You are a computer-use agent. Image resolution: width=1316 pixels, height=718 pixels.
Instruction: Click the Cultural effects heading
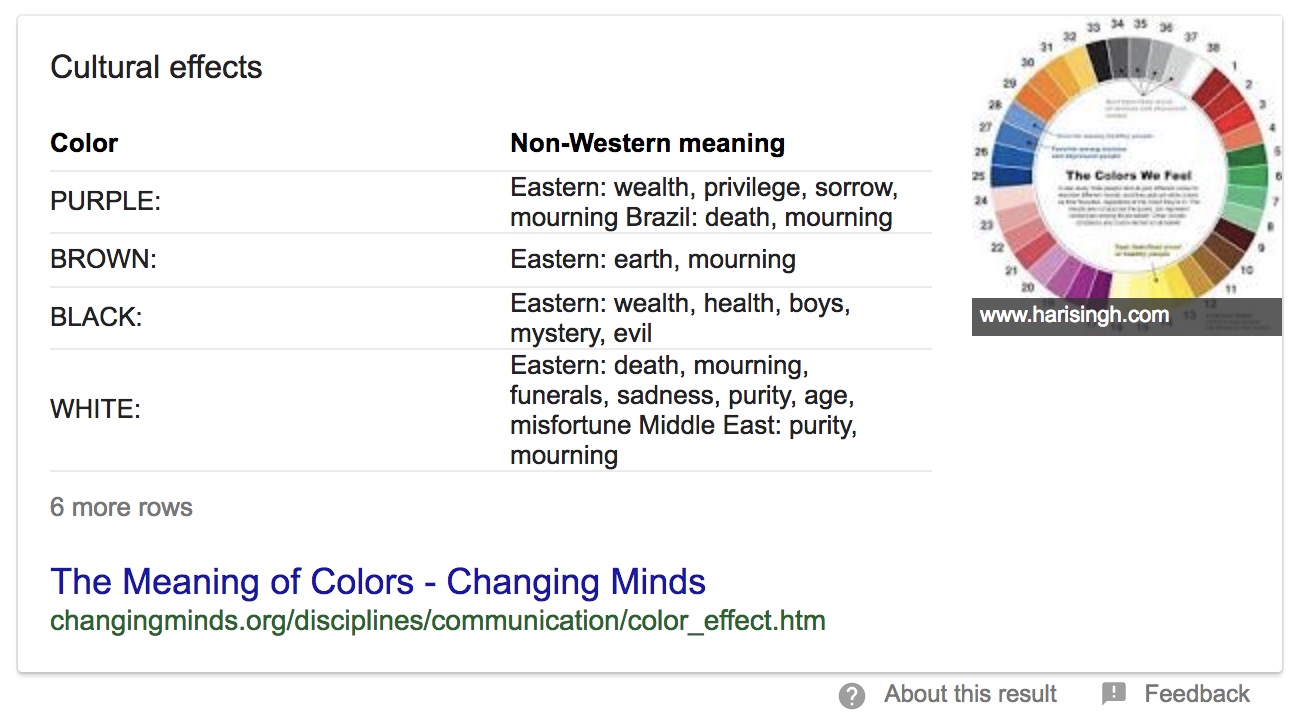pos(156,68)
